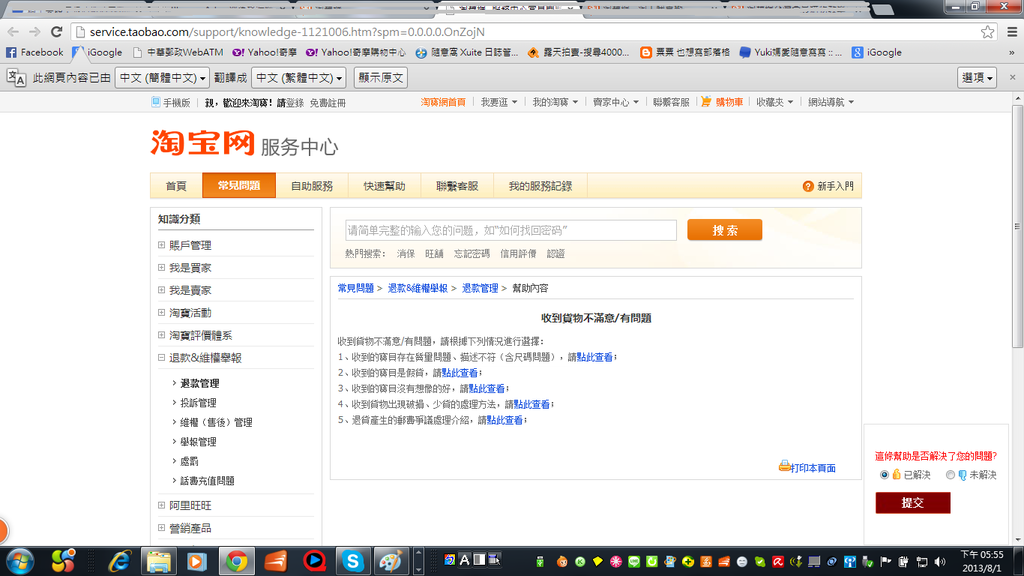
Task: Click the volume speaker tray icon
Action: point(940,562)
